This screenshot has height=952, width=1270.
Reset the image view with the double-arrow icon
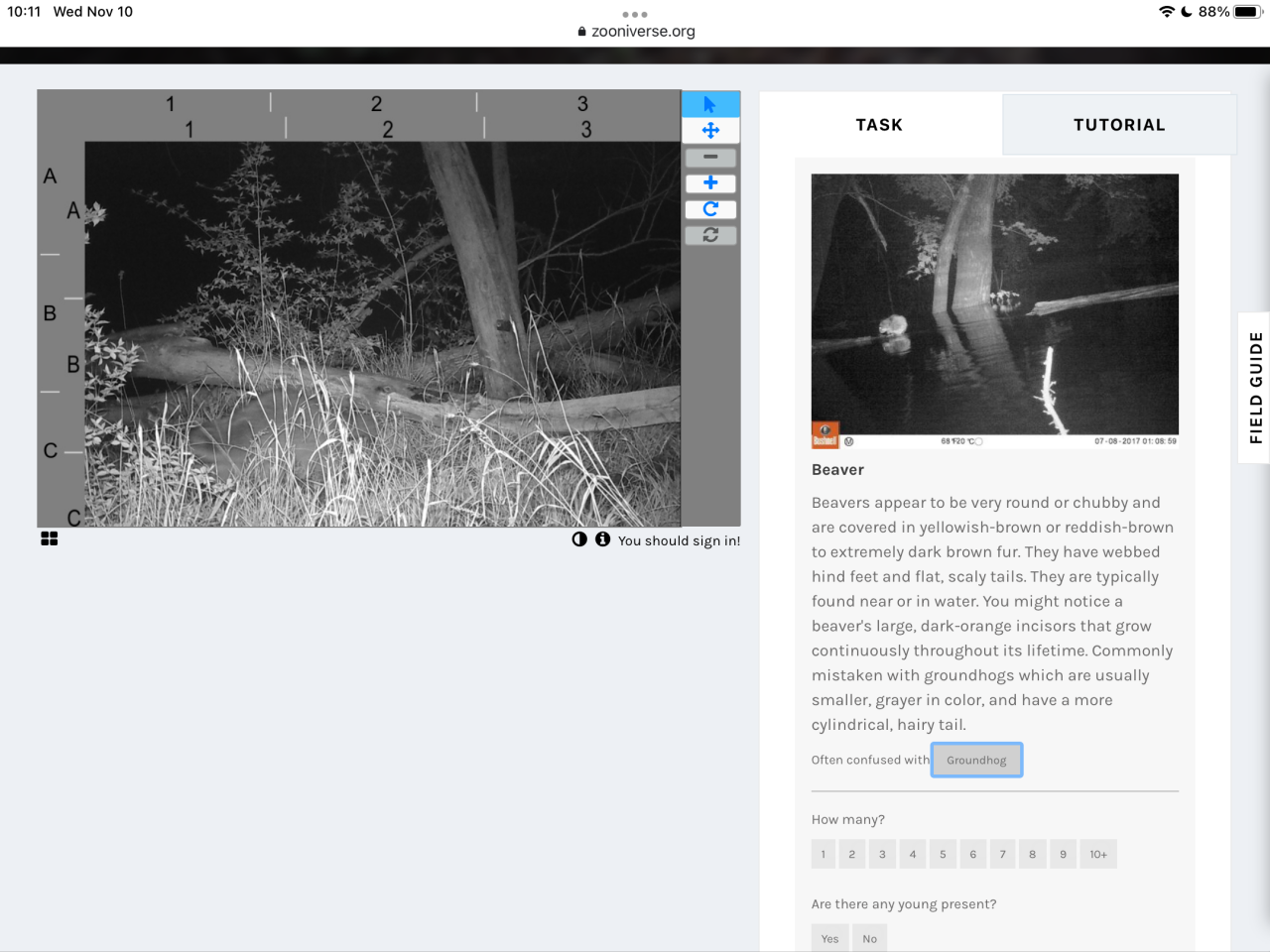[710, 235]
